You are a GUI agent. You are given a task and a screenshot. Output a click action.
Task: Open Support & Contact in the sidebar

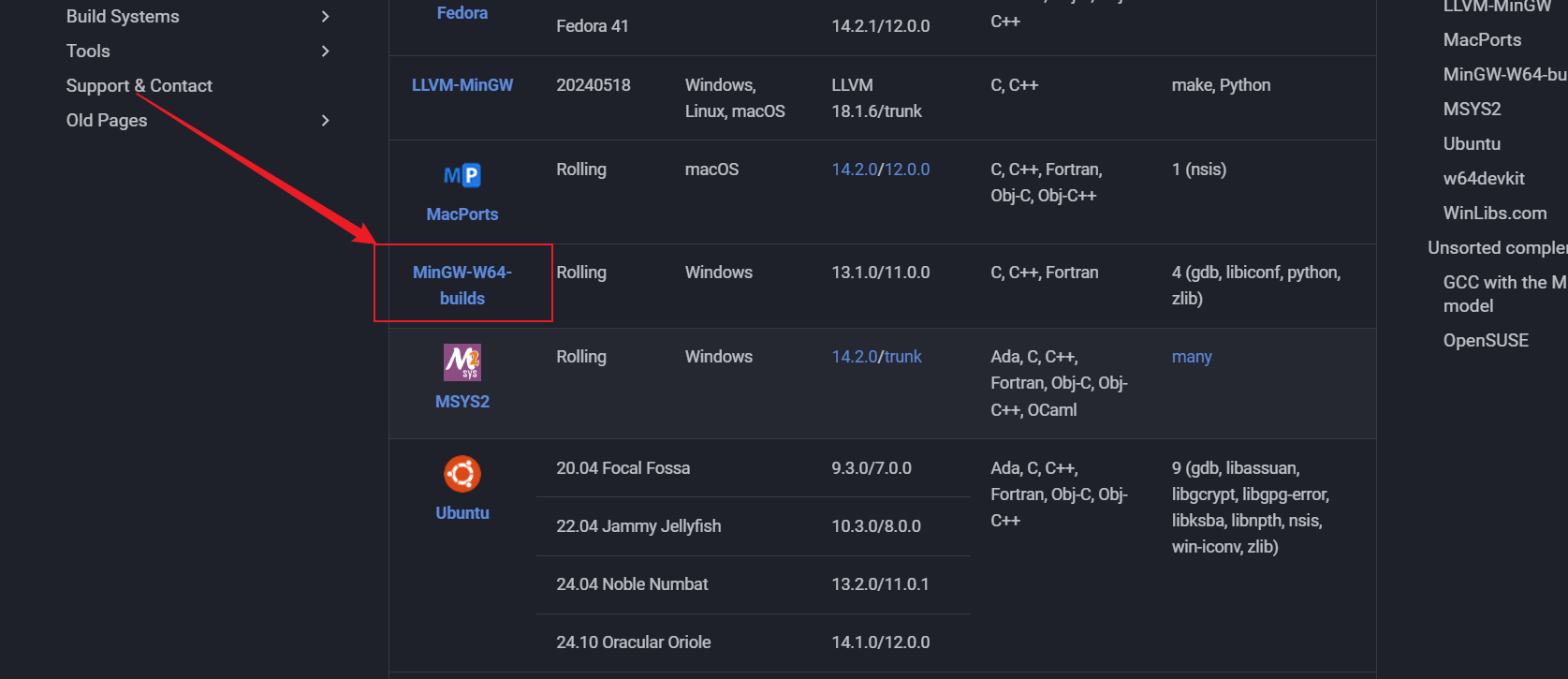point(139,86)
